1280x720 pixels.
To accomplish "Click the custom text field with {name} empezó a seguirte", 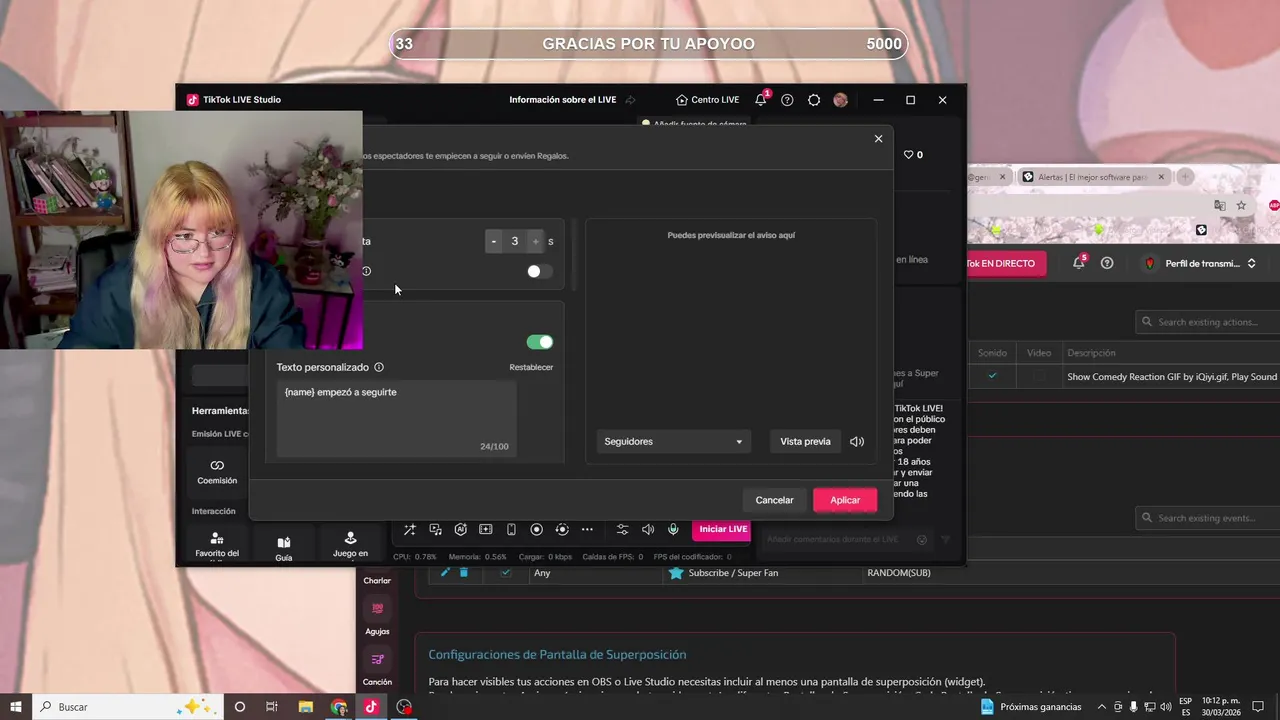I will [397, 418].
